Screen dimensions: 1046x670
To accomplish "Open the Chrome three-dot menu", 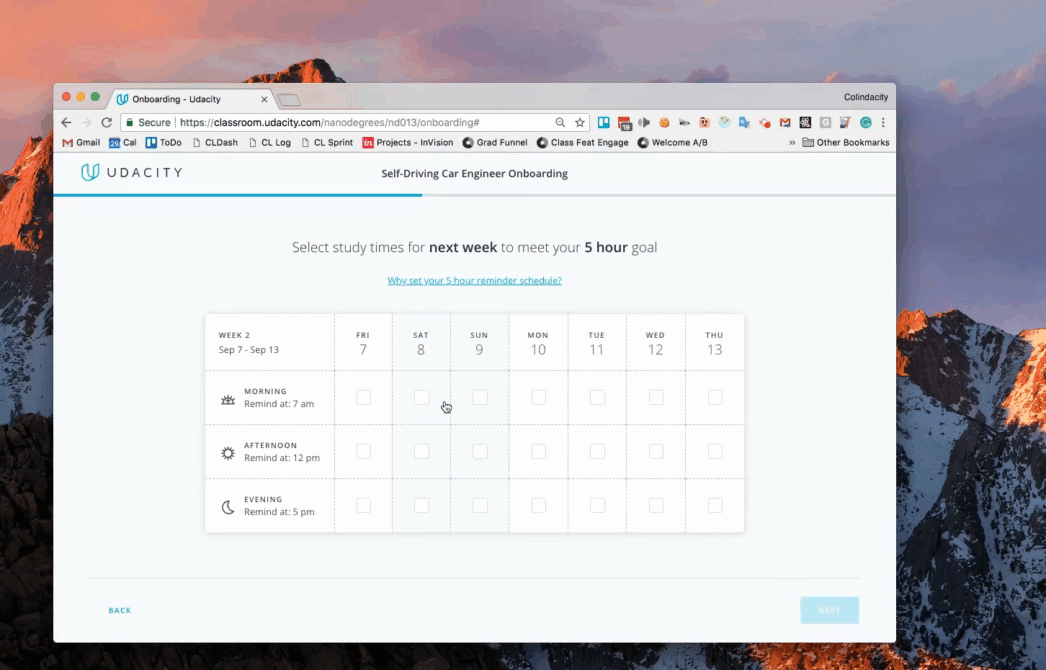I will [x=884, y=121].
